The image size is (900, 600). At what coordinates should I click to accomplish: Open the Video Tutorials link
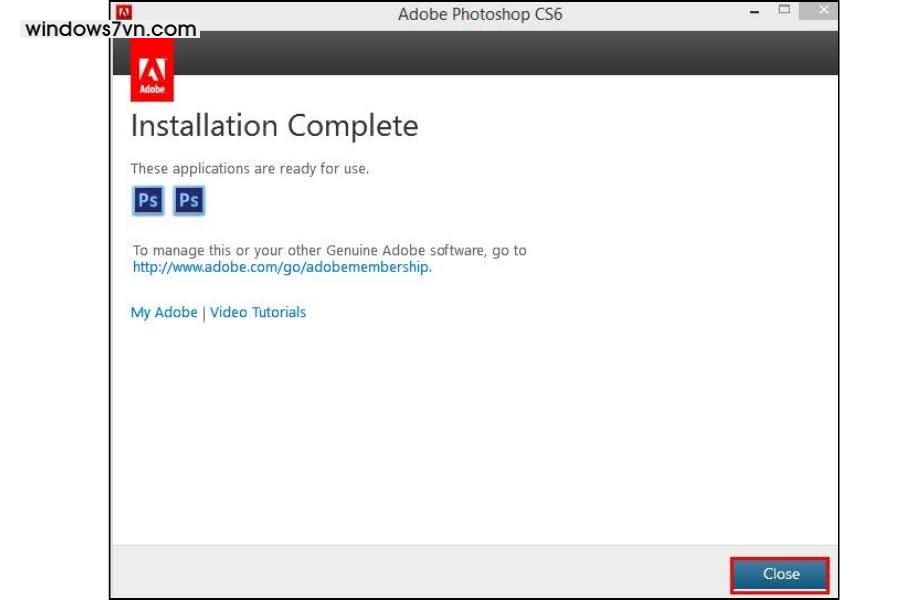(258, 312)
